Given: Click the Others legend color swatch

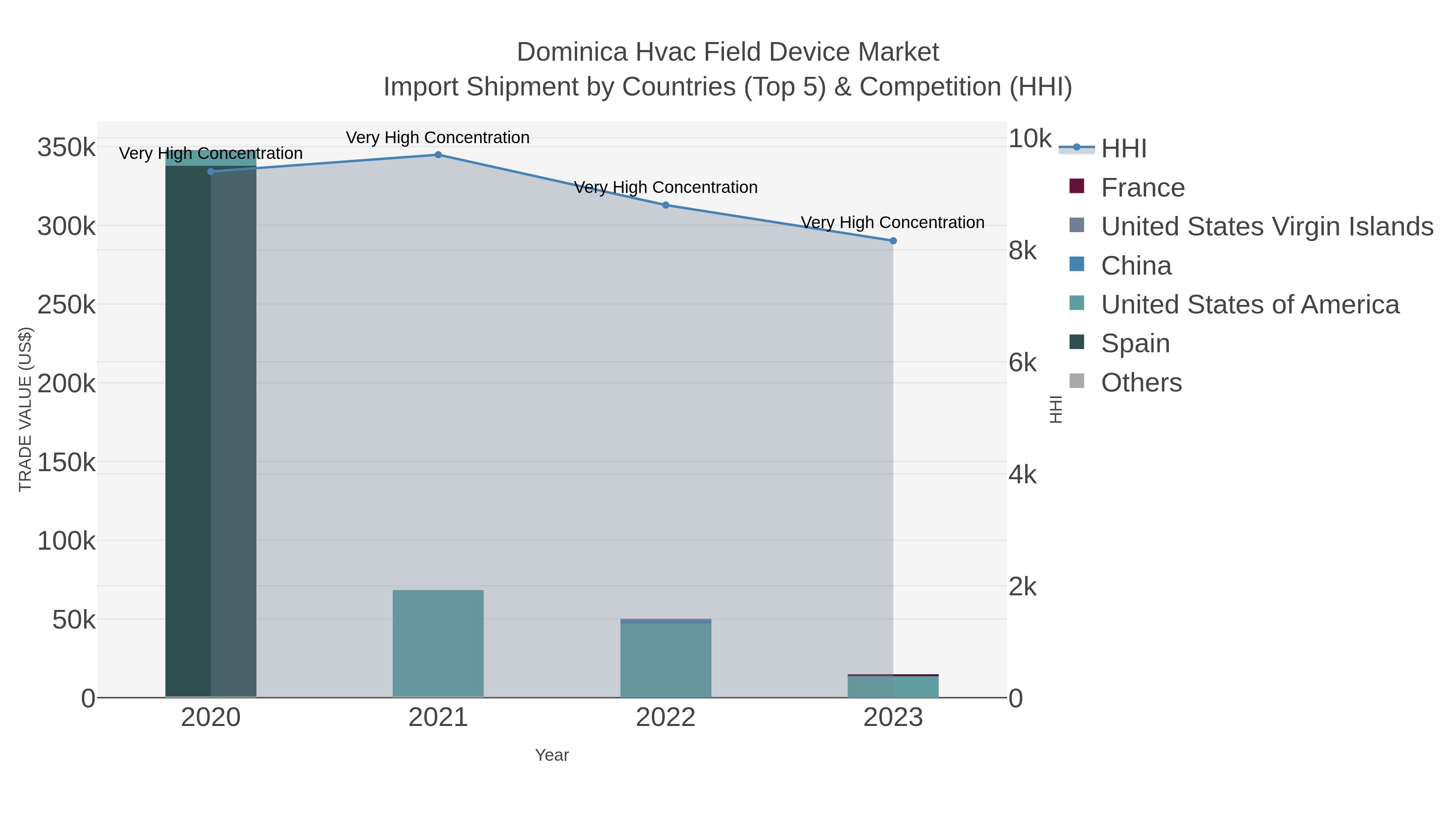Looking at the screenshot, I should tap(1077, 381).
